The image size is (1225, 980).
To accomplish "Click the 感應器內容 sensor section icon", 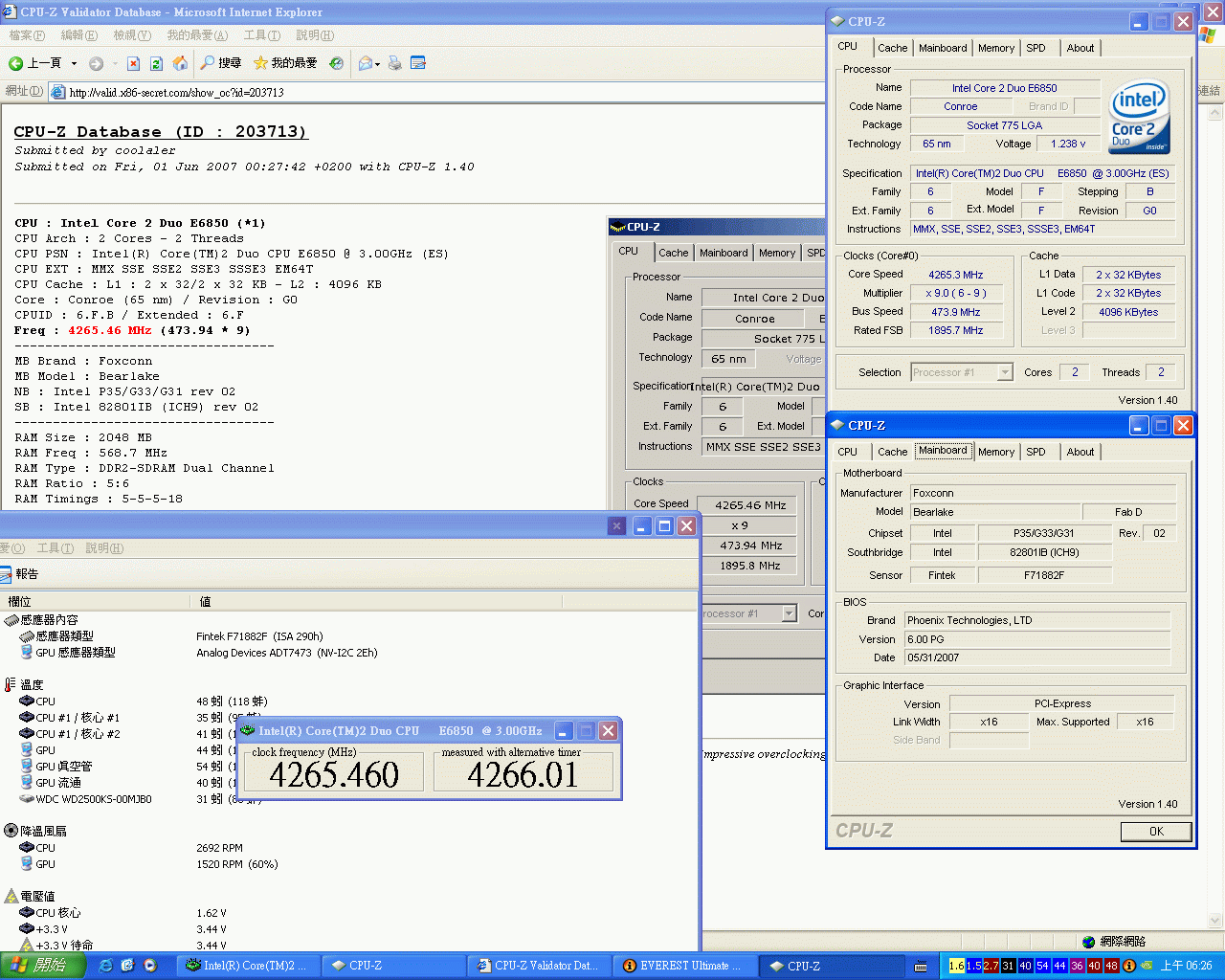I will pos(11,620).
